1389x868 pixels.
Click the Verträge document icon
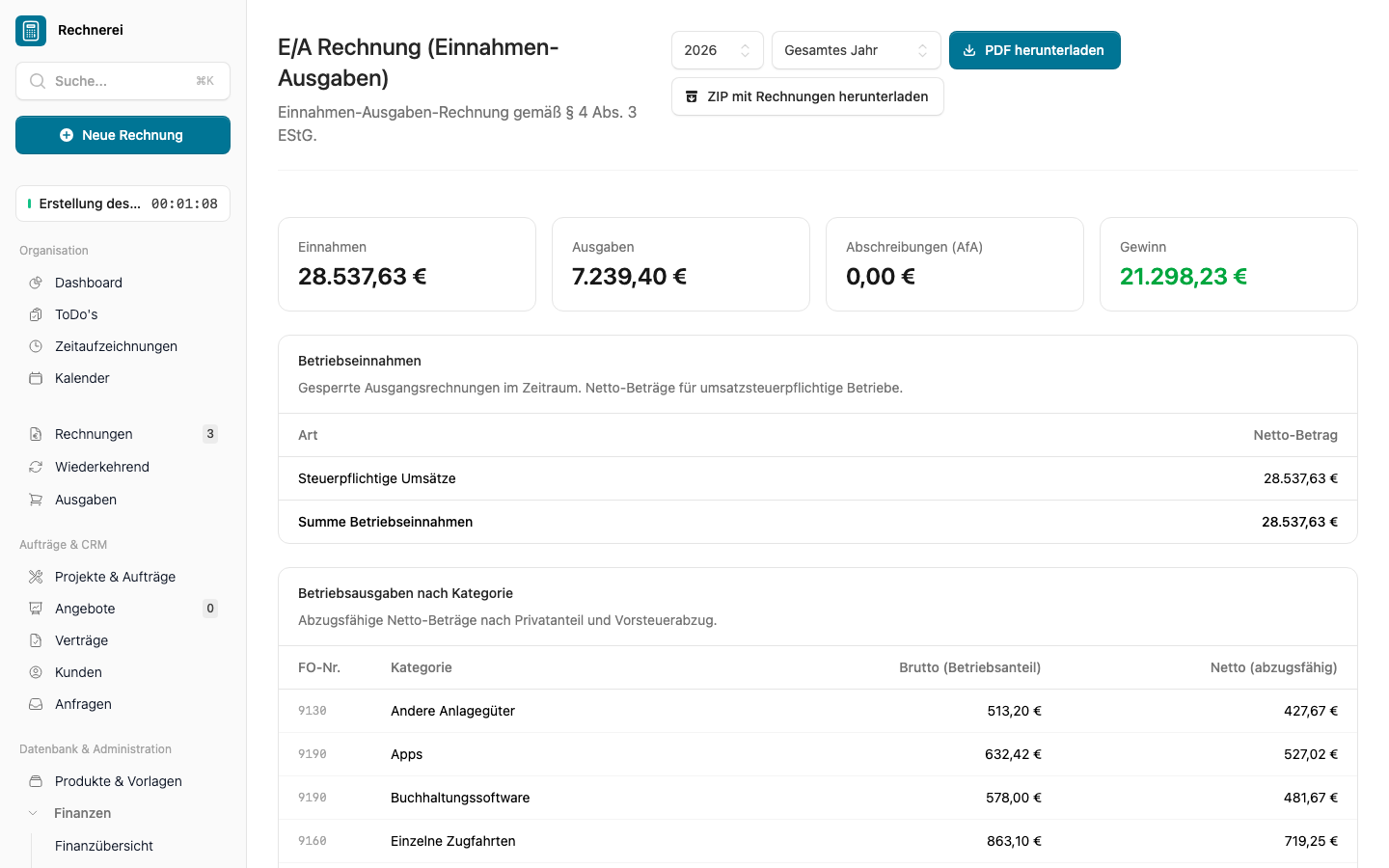[x=36, y=640]
